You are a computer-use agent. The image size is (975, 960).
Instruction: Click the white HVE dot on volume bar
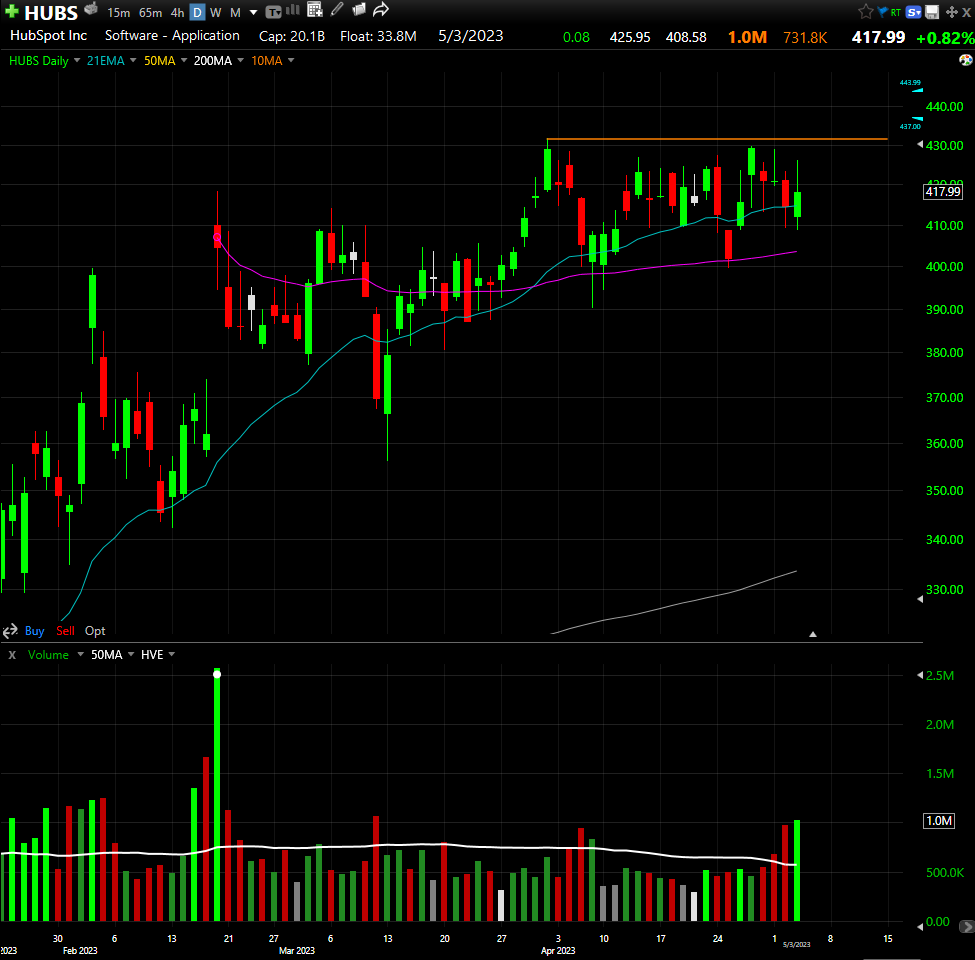click(217, 674)
